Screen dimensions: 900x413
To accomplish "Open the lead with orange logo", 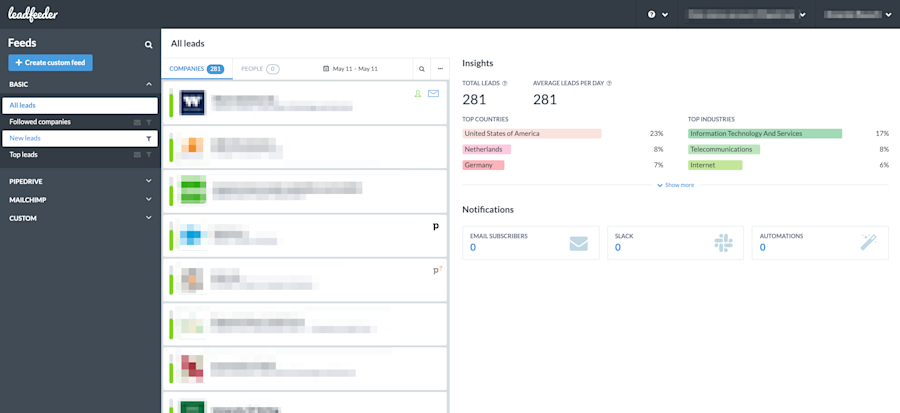I will tap(305, 147).
